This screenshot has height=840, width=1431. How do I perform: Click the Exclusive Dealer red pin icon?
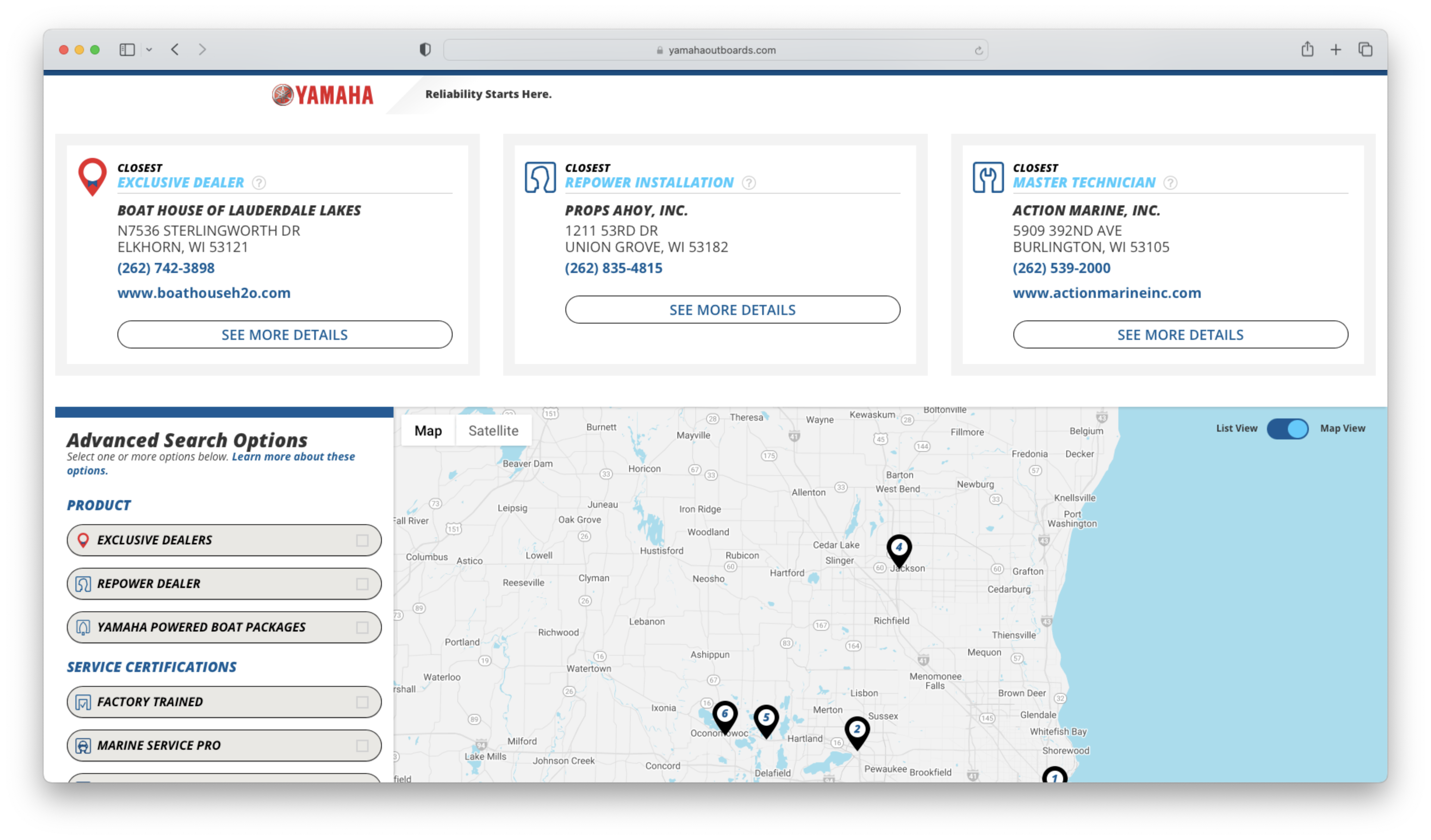pos(92,177)
